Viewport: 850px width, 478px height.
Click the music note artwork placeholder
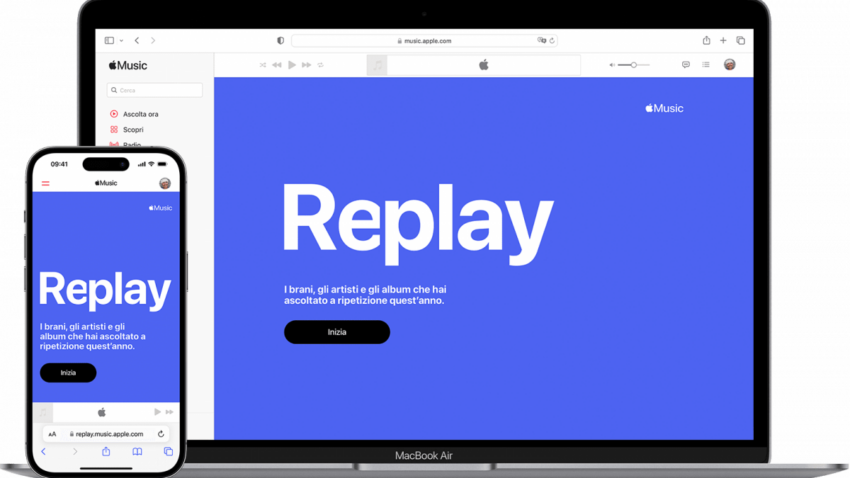point(377,65)
